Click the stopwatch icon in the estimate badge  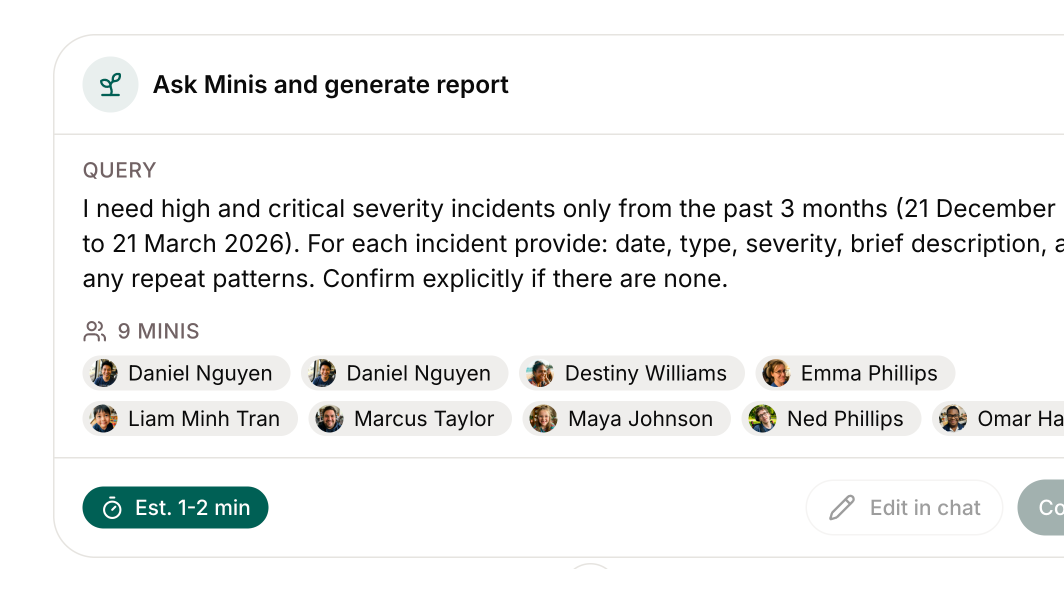[x=113, y=508]
